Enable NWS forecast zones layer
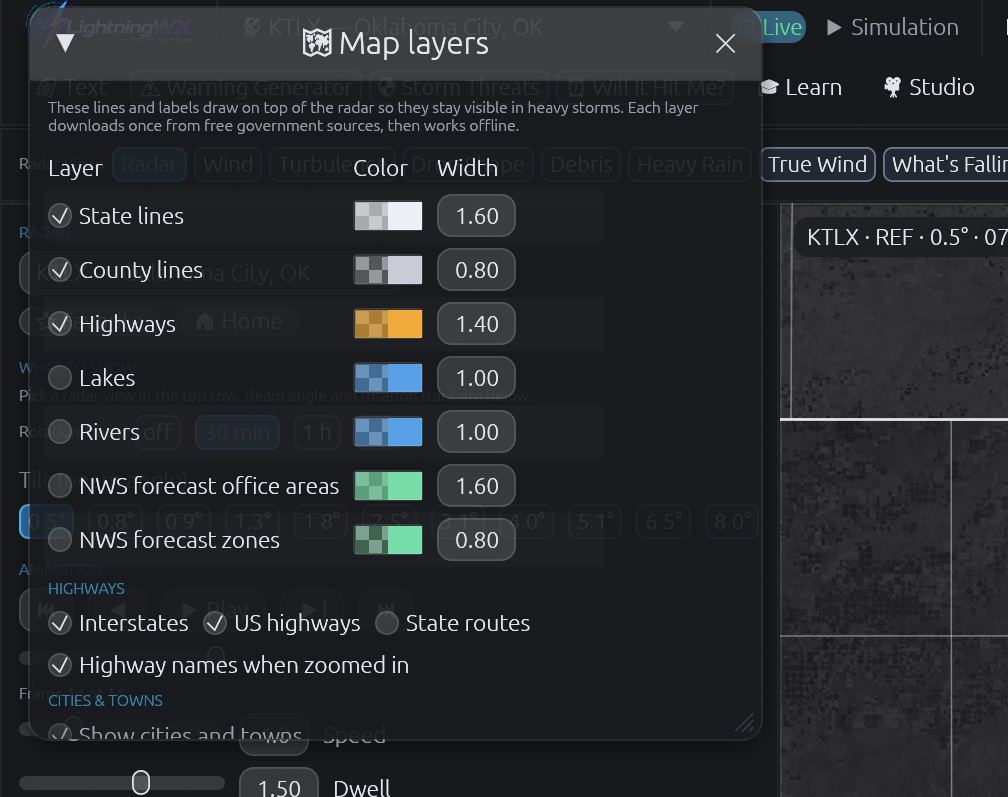The image size is (1008, 797). coord(60,540)
